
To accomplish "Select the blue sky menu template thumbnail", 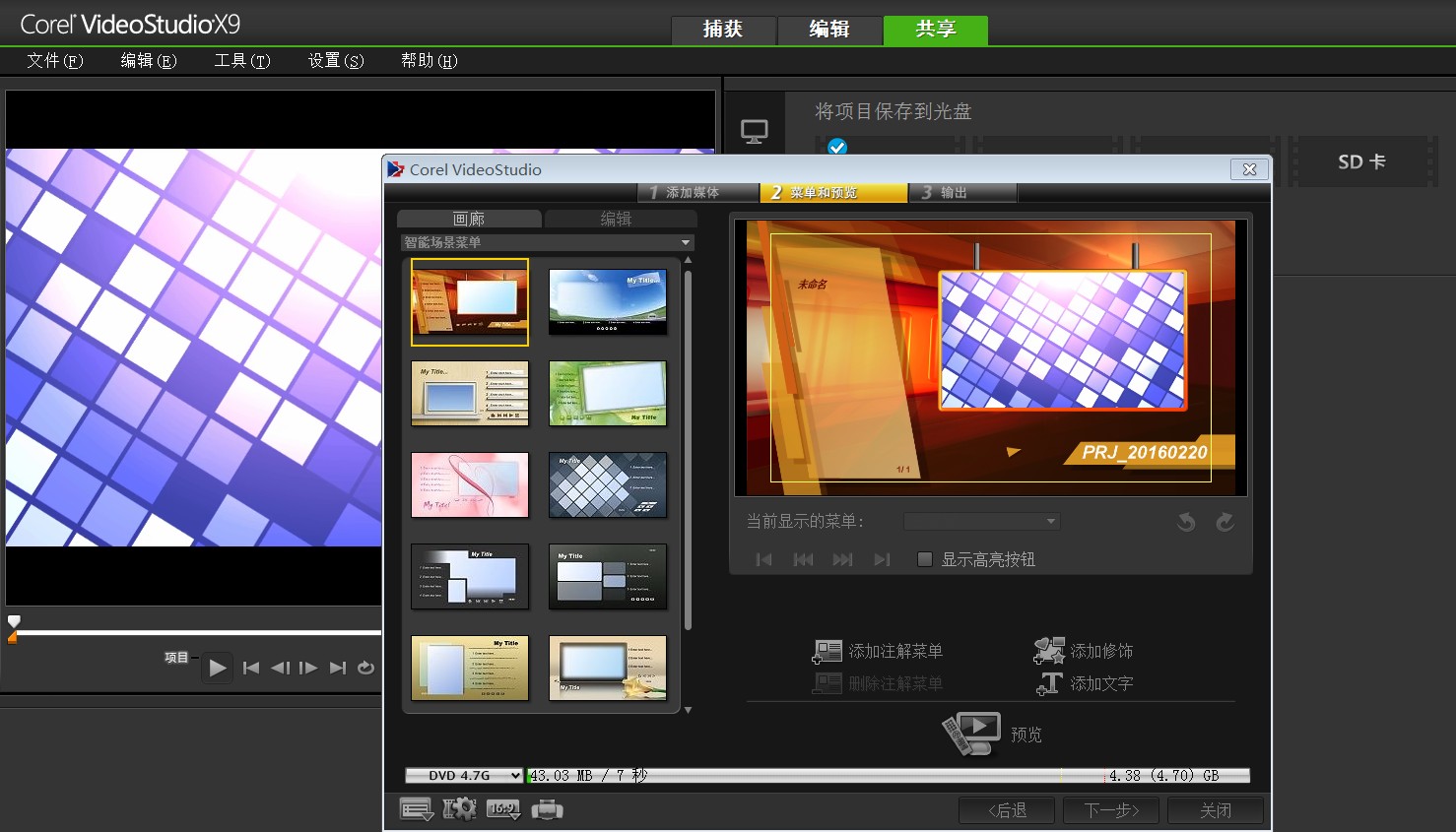I will (x=608, y=302).
